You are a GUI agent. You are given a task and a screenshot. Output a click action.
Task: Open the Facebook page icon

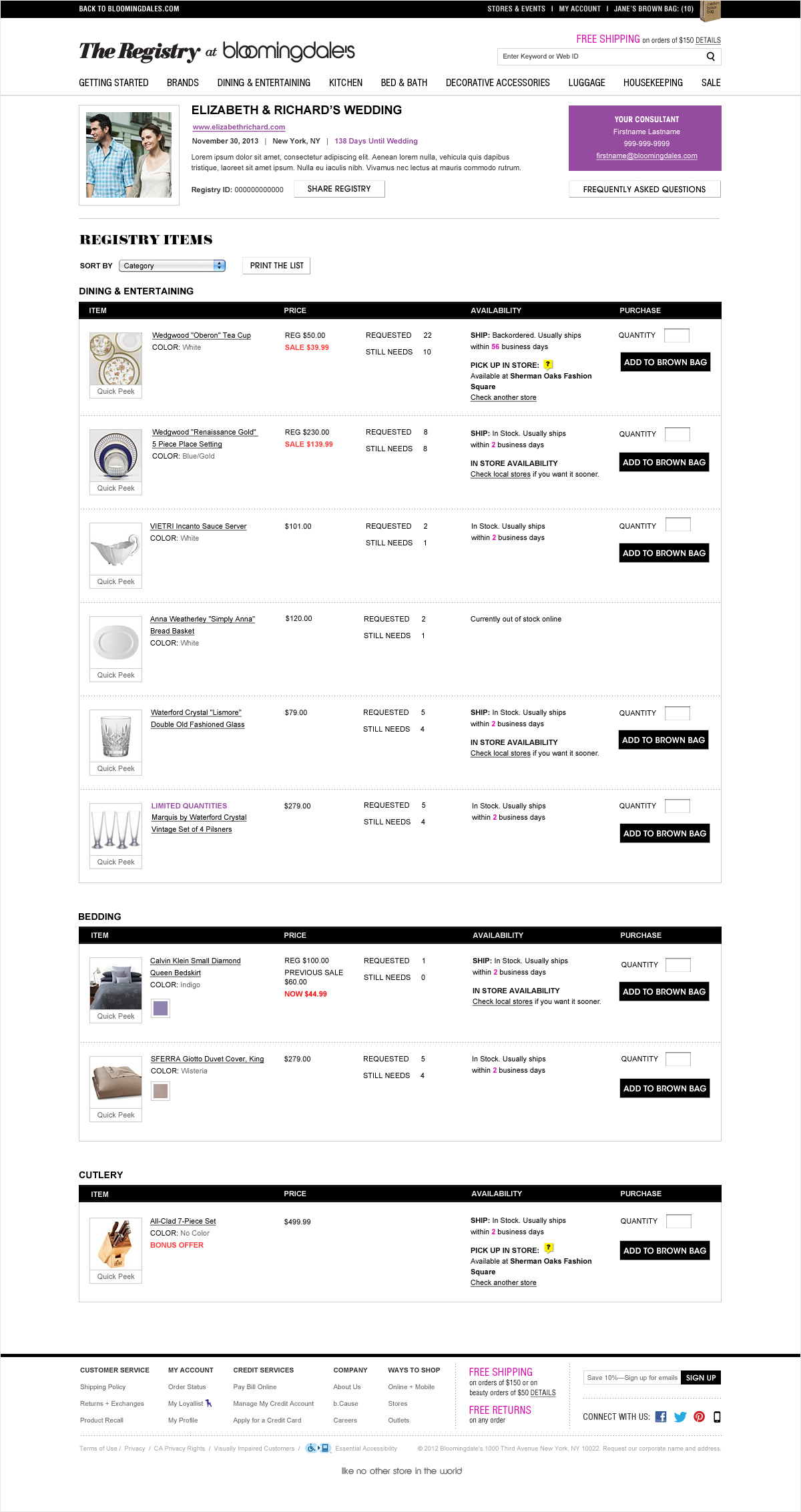coord(661,1417)
